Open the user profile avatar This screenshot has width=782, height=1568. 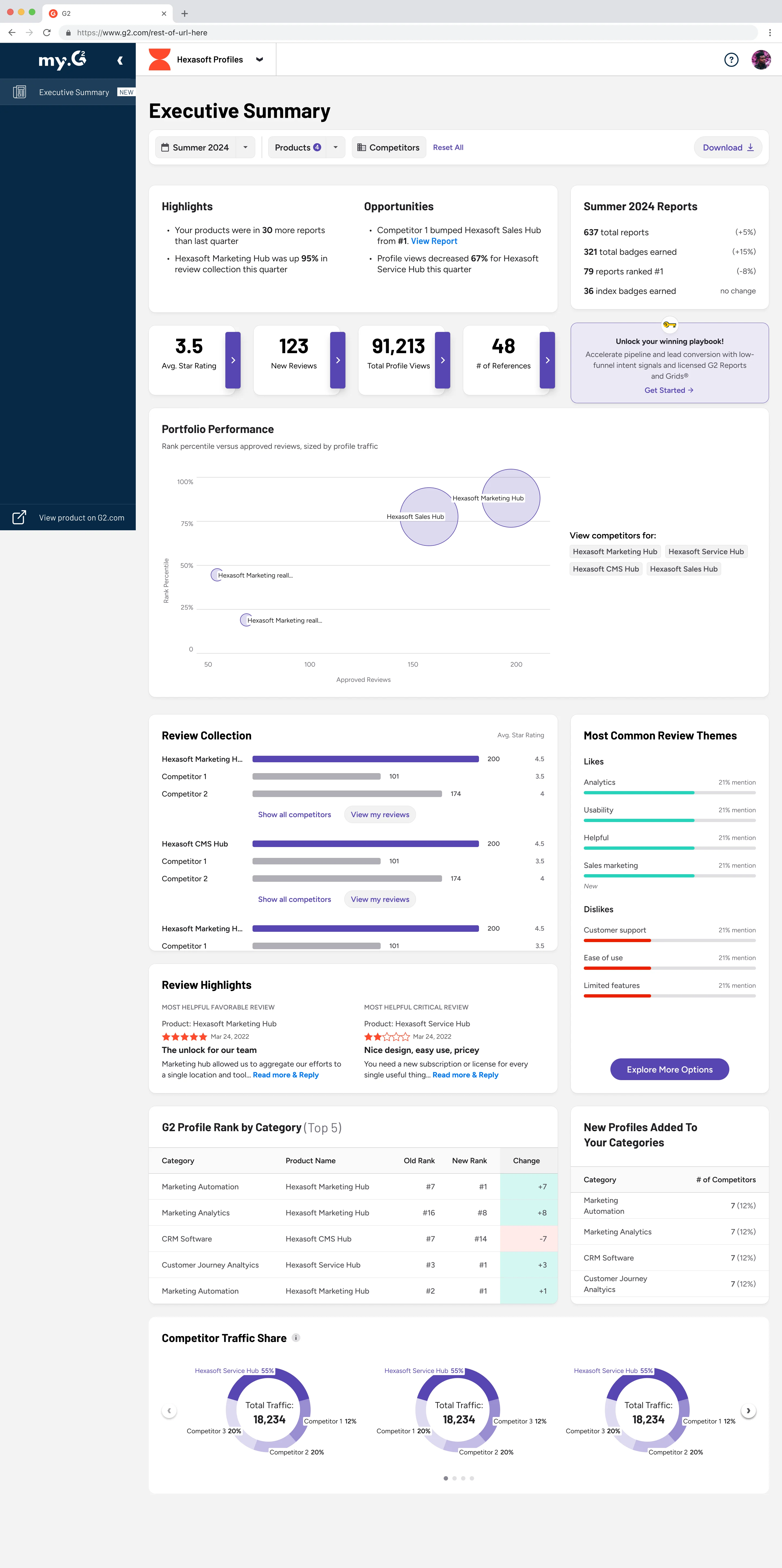(x=761, y=60)
